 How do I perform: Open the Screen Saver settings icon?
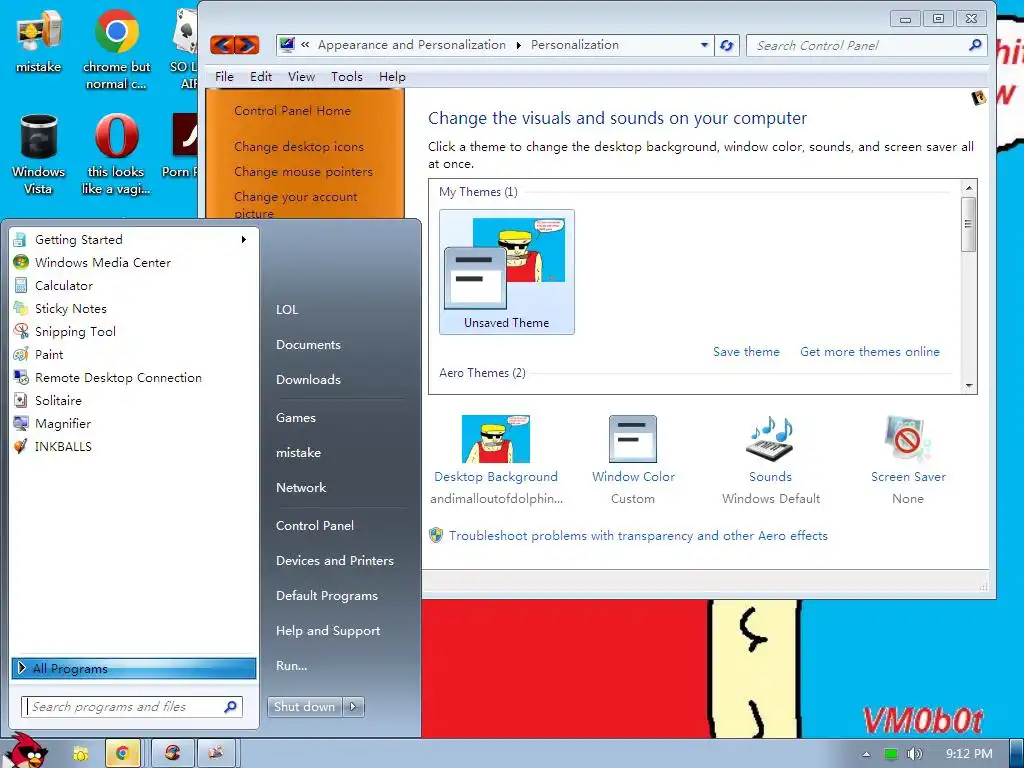point(908,438)
